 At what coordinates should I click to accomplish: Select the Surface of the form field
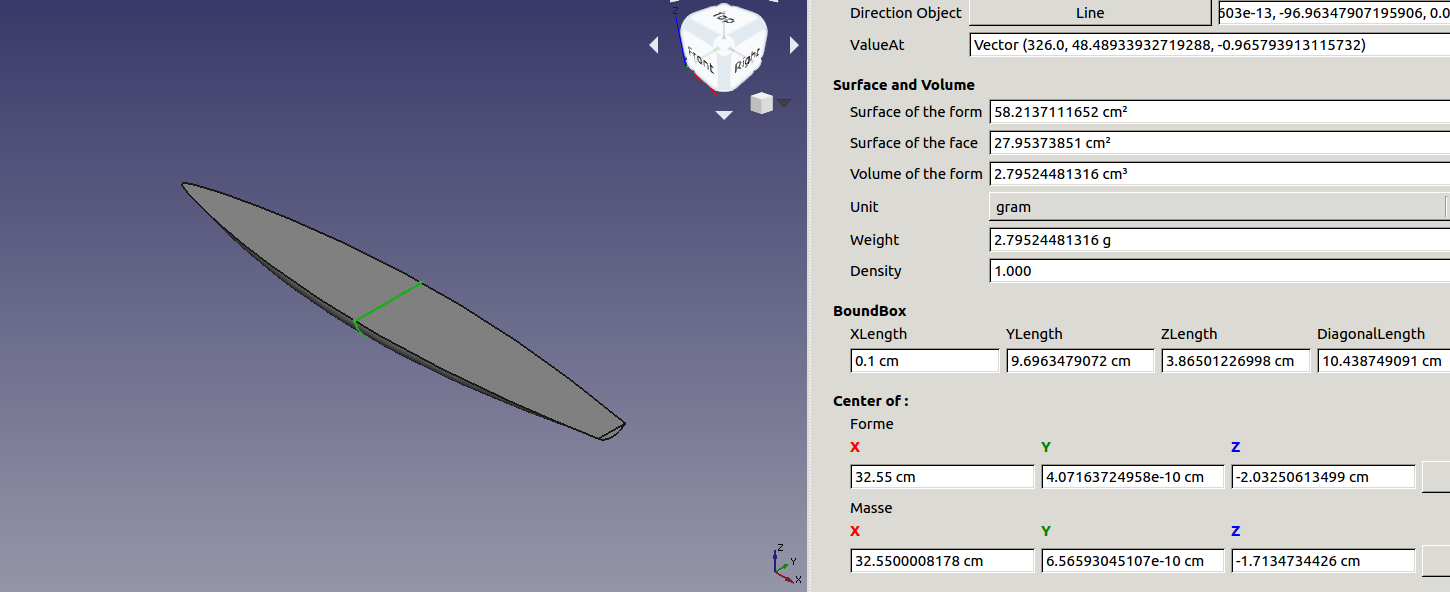[1218, 112]
